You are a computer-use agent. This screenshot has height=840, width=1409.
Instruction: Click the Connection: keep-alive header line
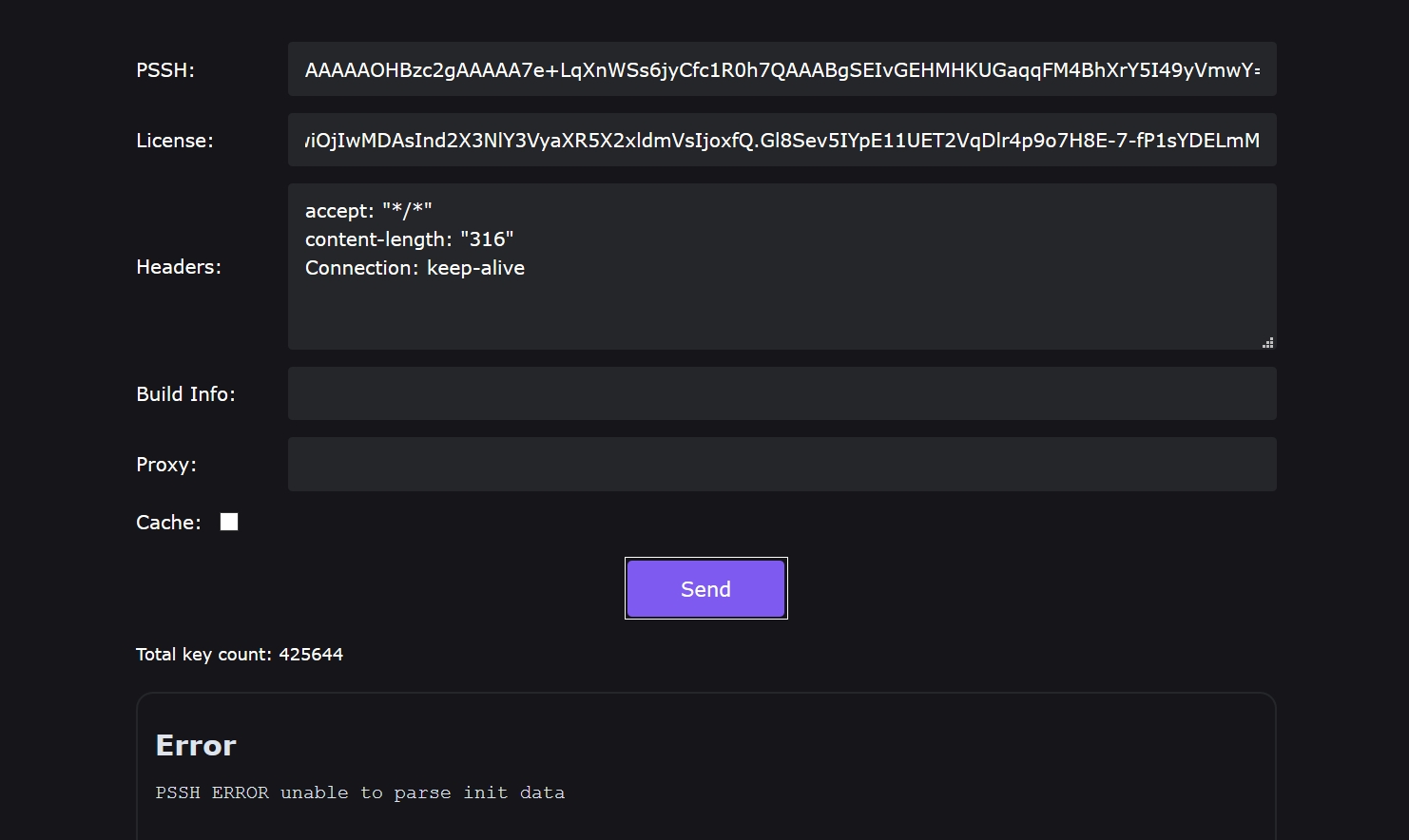415,268
